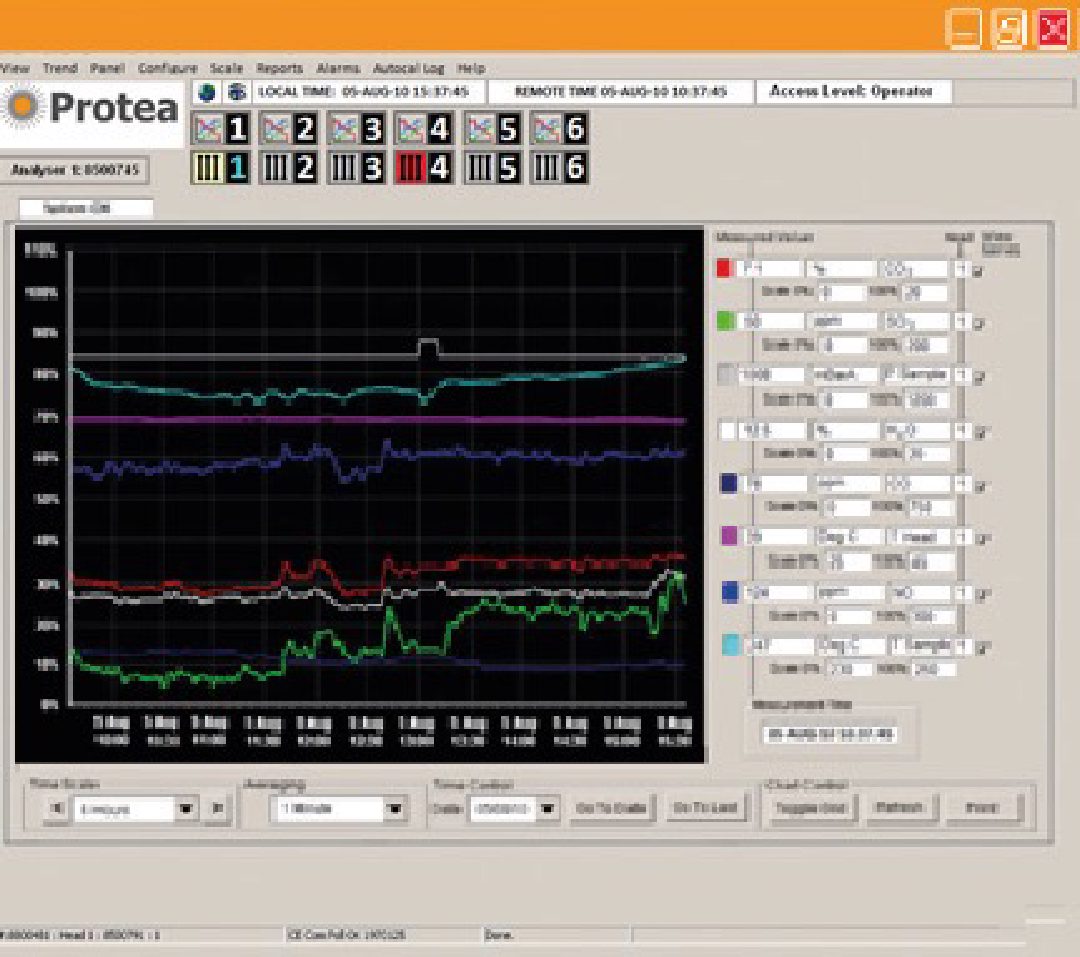
Task: Select bar panel 1 icon
Action: [219, 167]
